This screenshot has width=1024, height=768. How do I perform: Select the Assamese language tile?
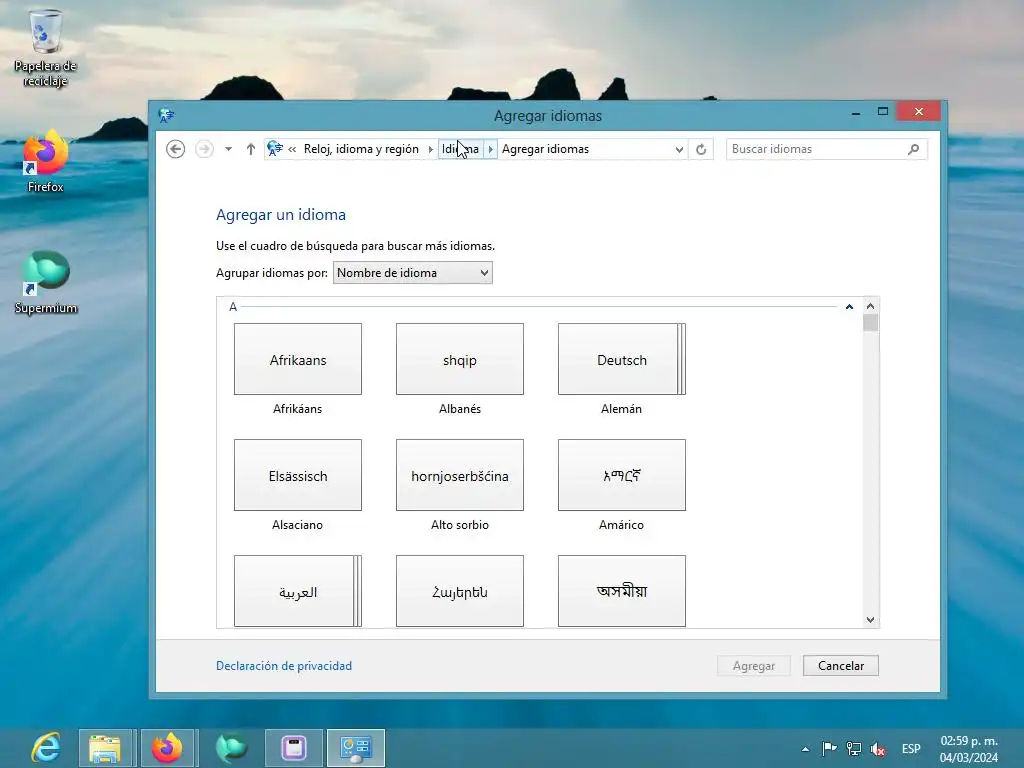point(622,591)
